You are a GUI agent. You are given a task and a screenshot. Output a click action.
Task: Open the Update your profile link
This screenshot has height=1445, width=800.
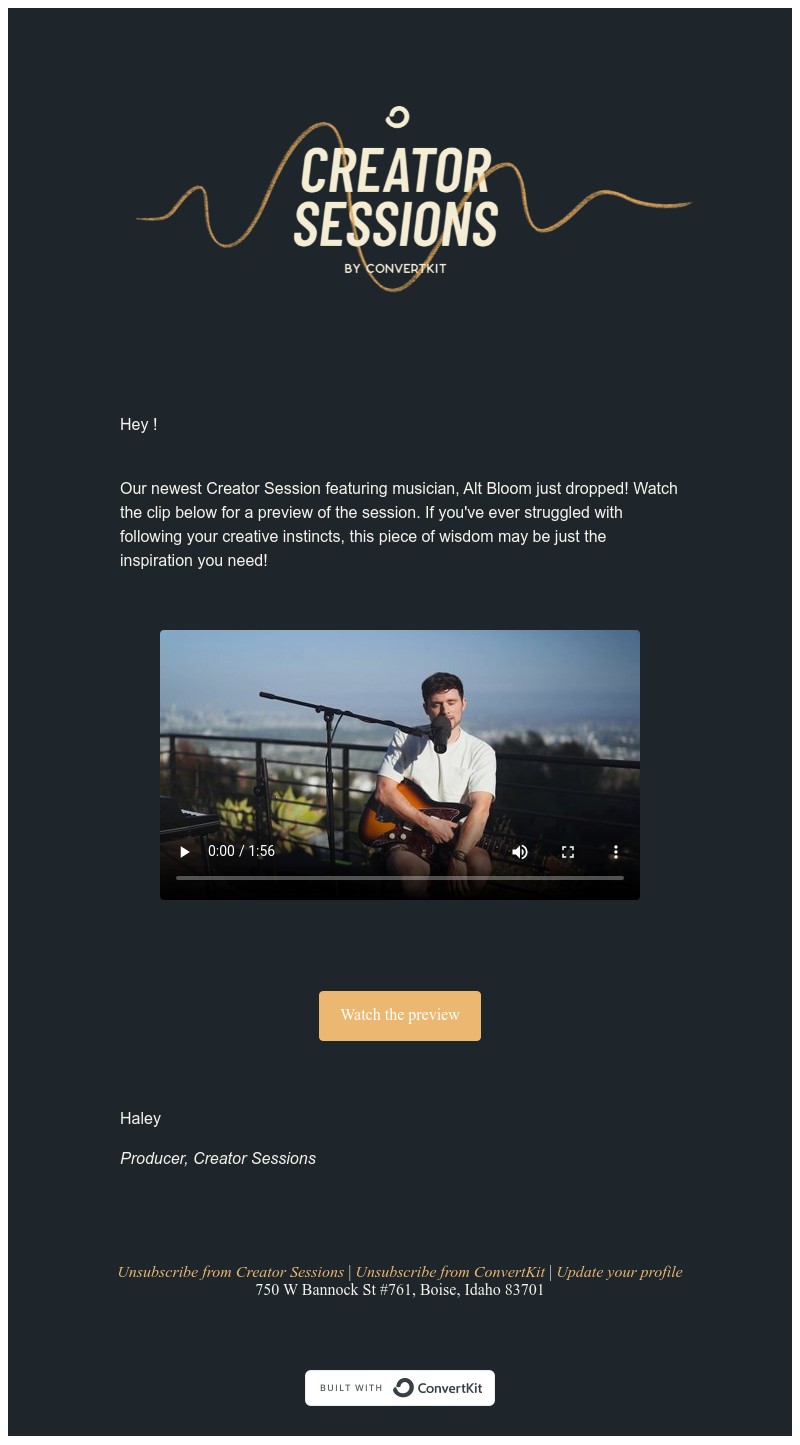click(x=619, y=1272)
